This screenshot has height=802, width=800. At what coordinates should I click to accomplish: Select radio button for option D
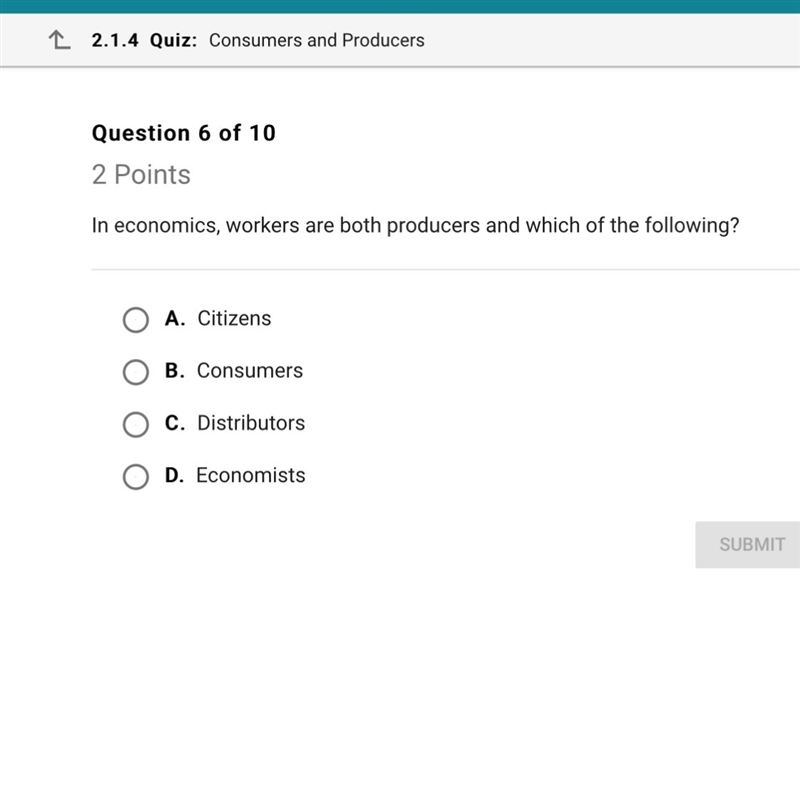[x=136, y=477]
